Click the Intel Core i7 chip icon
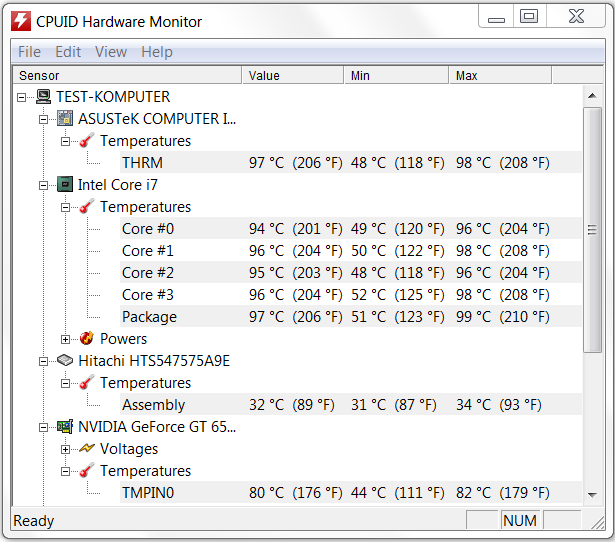 pos(65,184)
